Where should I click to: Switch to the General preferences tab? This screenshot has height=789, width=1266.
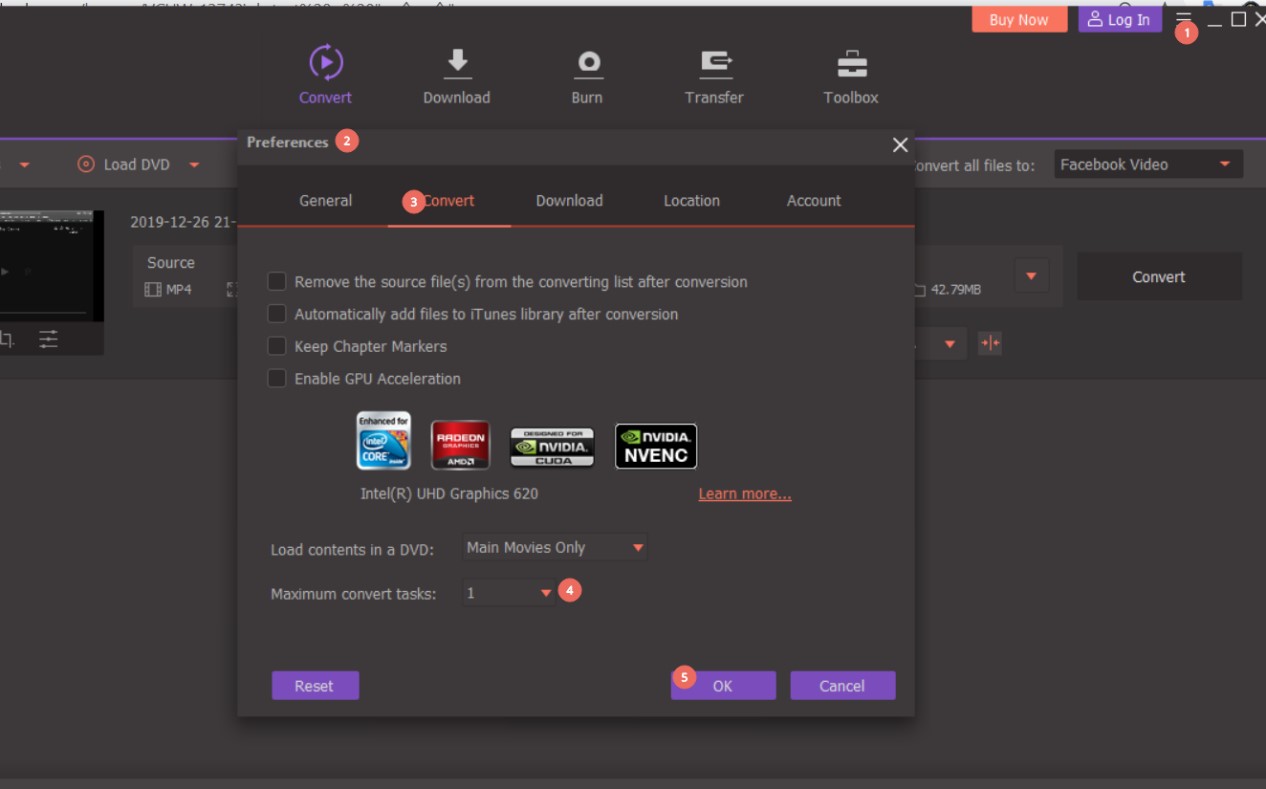[x=325, y=201]
